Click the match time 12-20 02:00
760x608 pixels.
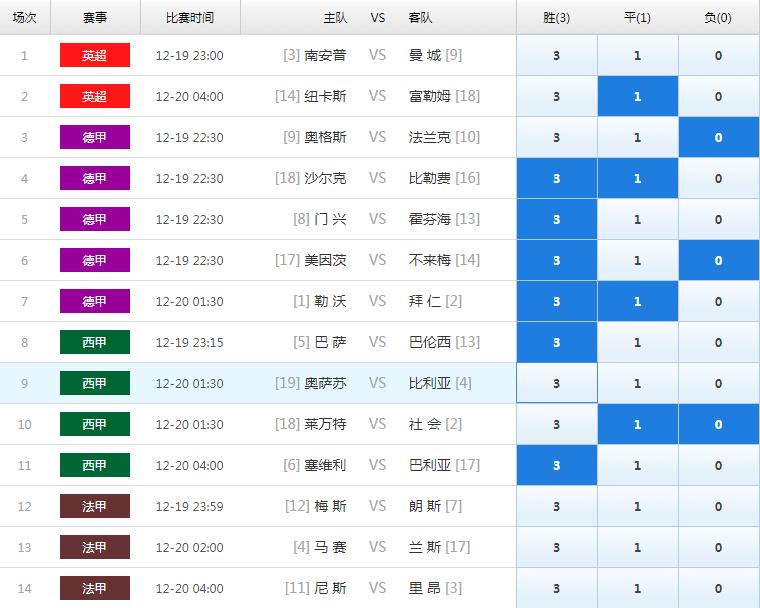pyautogui.click(x=190, y=547)
